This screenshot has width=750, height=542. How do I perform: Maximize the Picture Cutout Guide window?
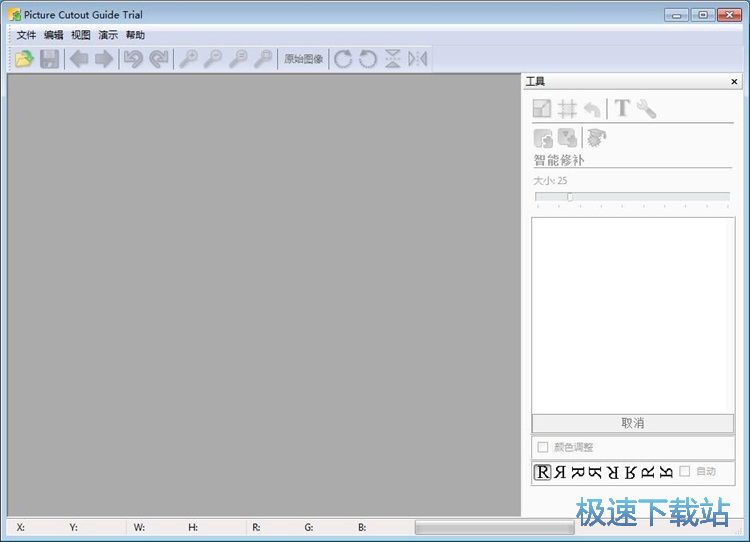pyautogui.click(x=703, y=15)
